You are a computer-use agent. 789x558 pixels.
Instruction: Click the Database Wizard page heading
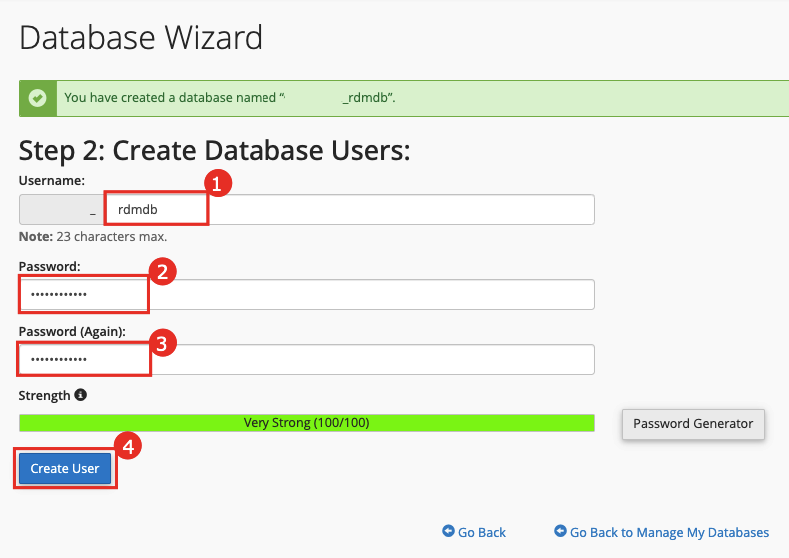pos(140,38)
